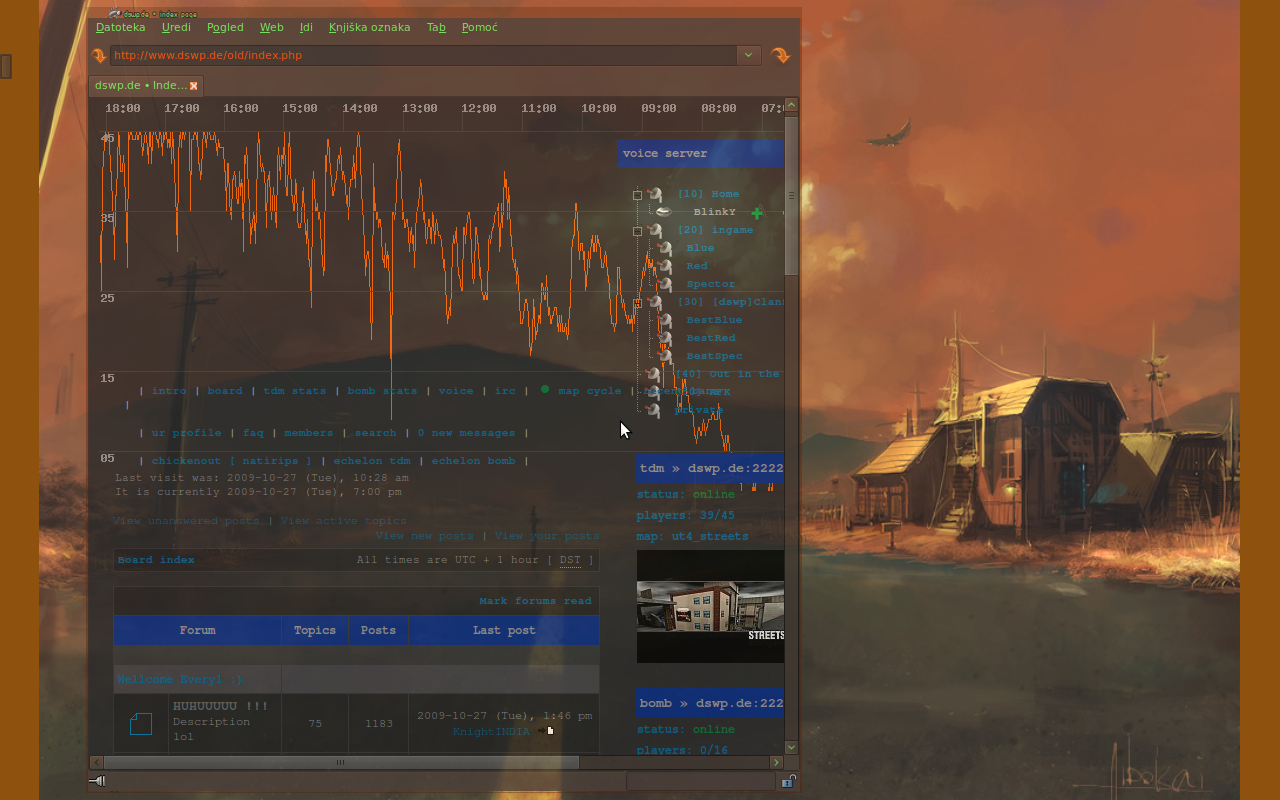Close the dswp.de tab
This screenshot has width=1280, height=800.
[x=194, y=86]
